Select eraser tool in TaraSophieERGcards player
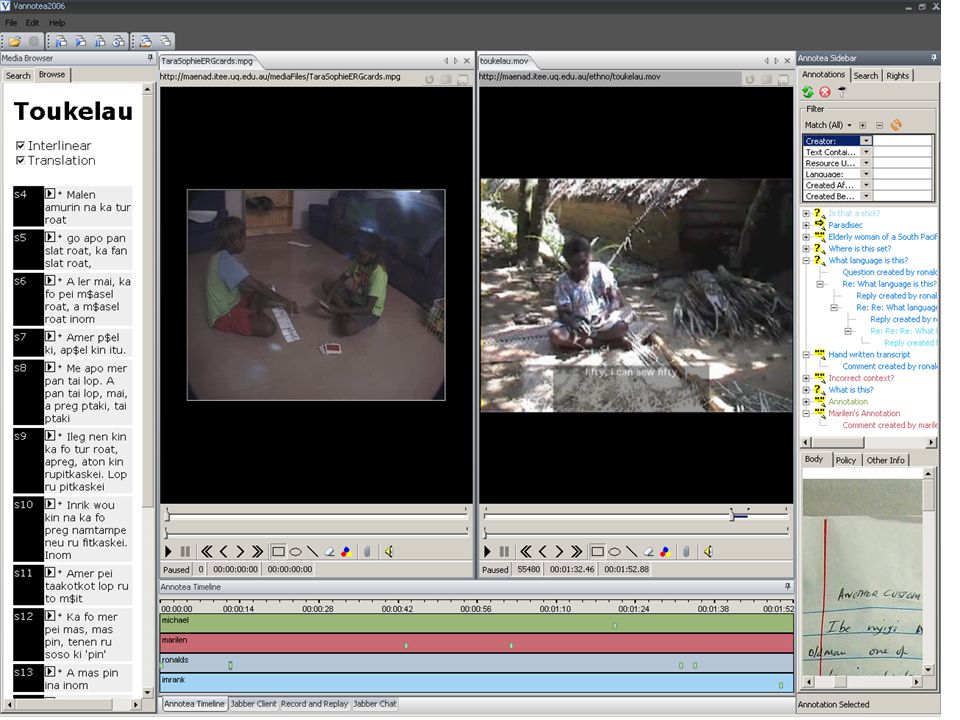Screen dimensions: 960x720 [329, 552]
